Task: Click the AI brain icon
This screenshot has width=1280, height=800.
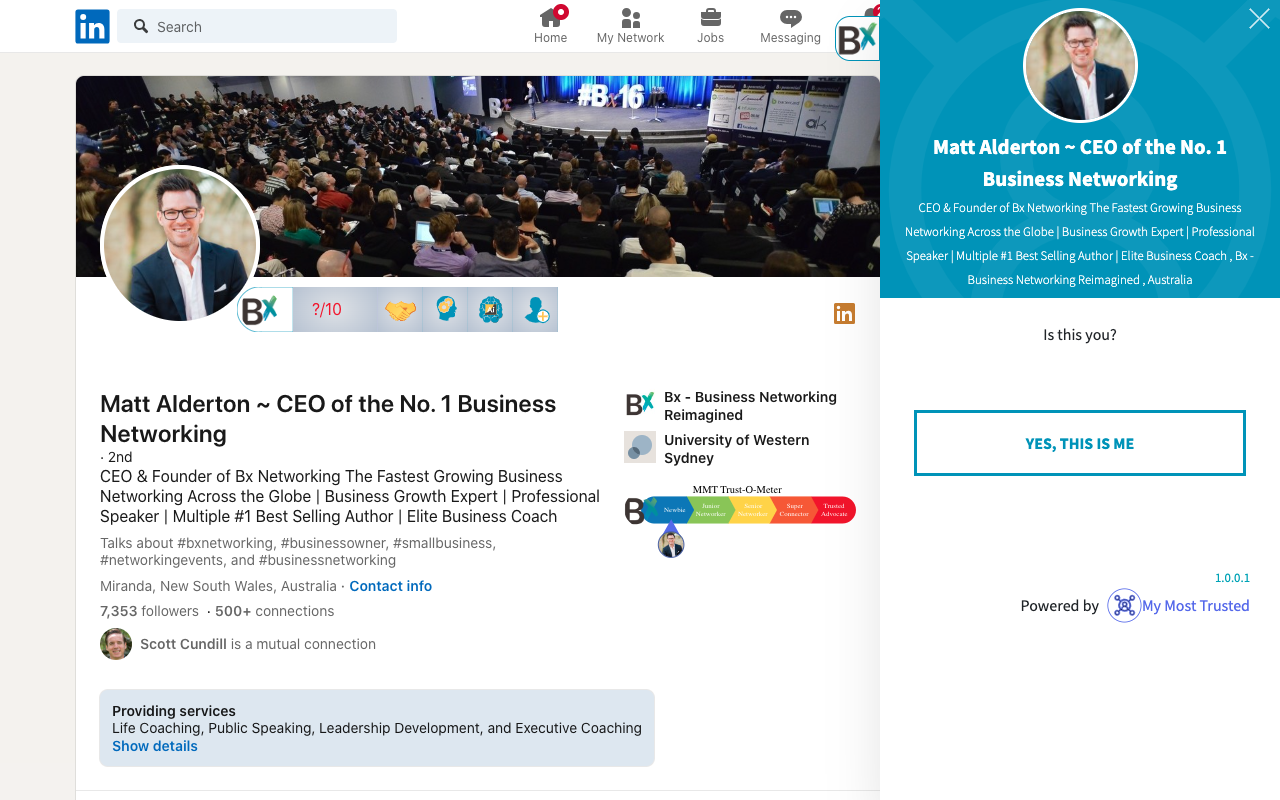Action: 490,310
